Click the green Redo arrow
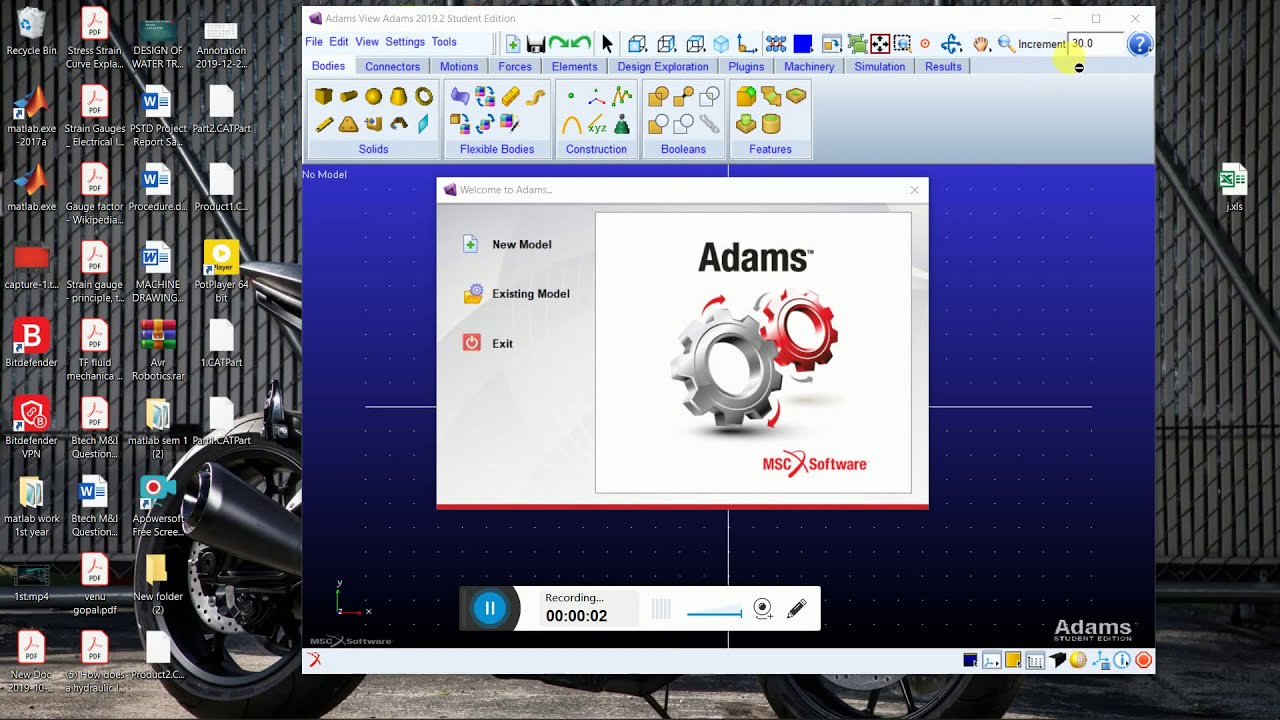1280x720 pixels. 558,43
